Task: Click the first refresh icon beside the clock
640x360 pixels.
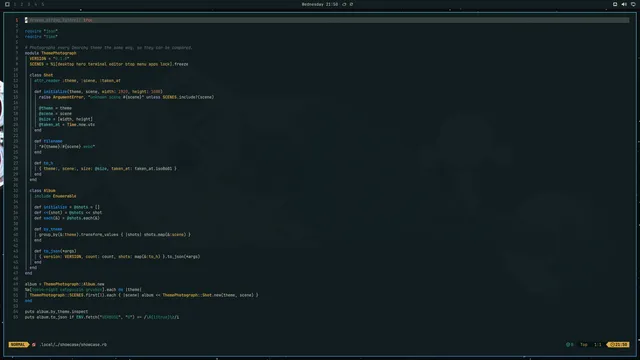Action: point(344,4)
